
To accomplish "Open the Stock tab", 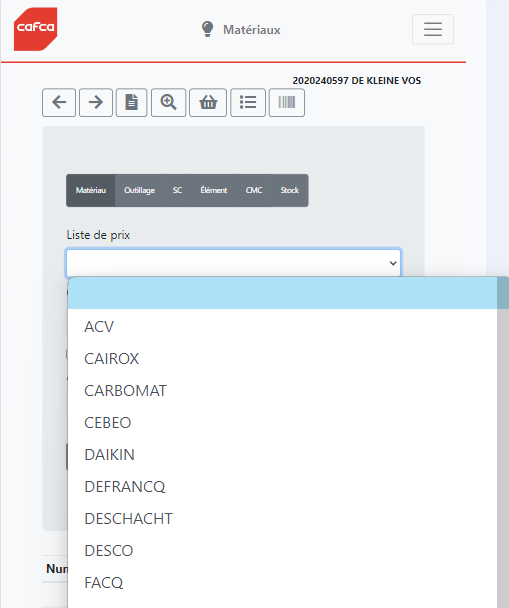I will tap(290, 190).
